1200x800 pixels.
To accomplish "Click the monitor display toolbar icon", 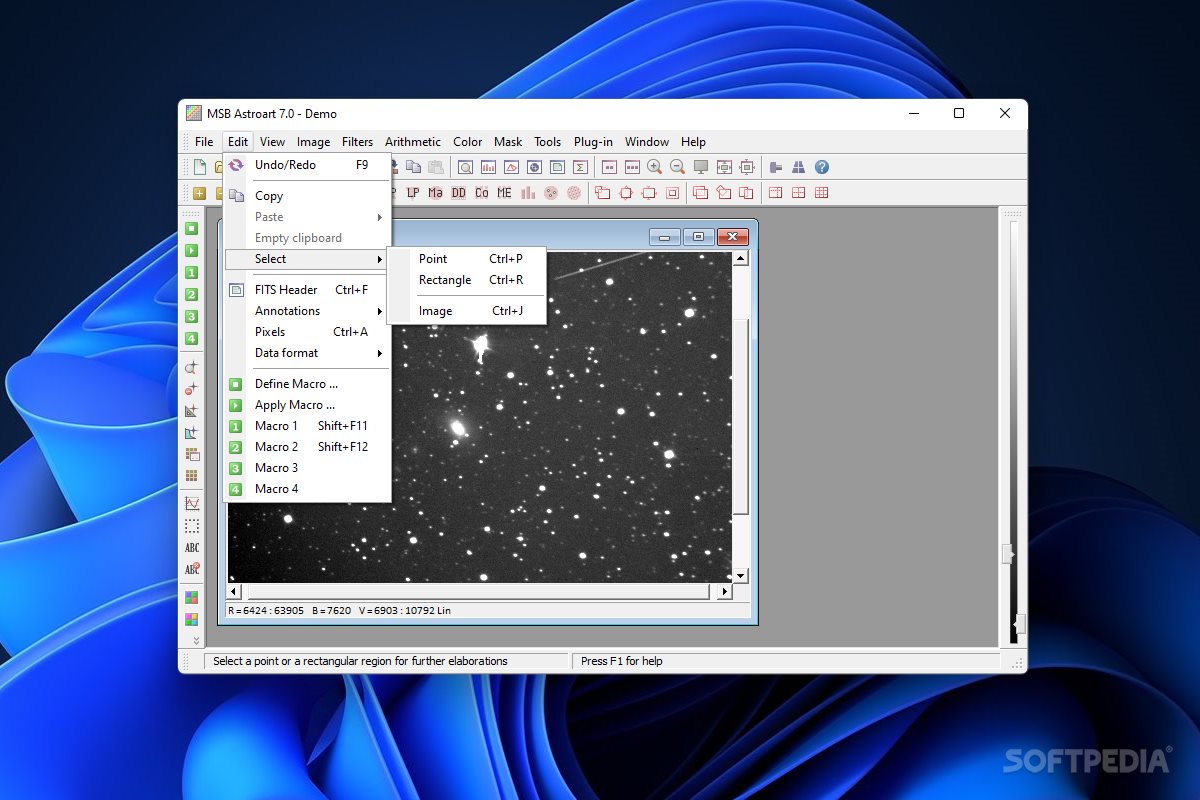I will pos(701,167).
